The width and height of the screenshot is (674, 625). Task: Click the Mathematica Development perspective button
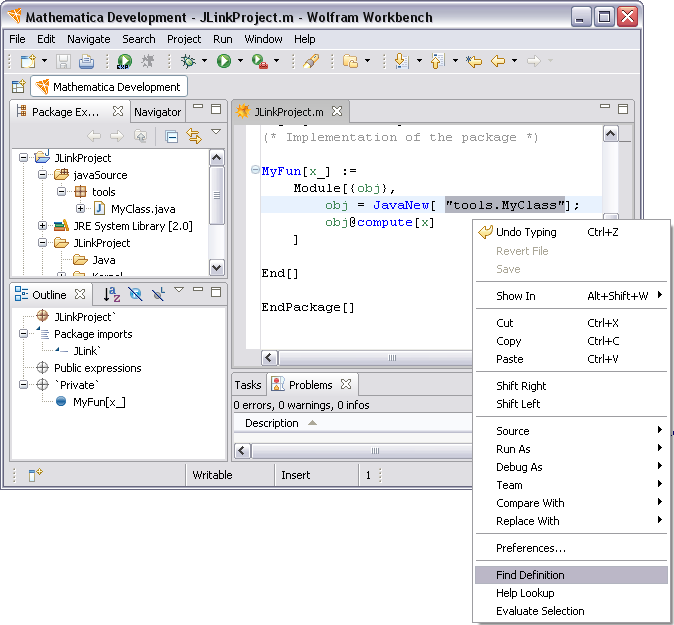[109, 86]
